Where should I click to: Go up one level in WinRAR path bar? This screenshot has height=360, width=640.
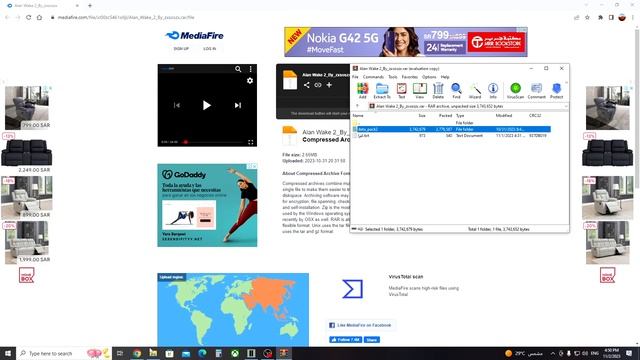tap(358, 106)
